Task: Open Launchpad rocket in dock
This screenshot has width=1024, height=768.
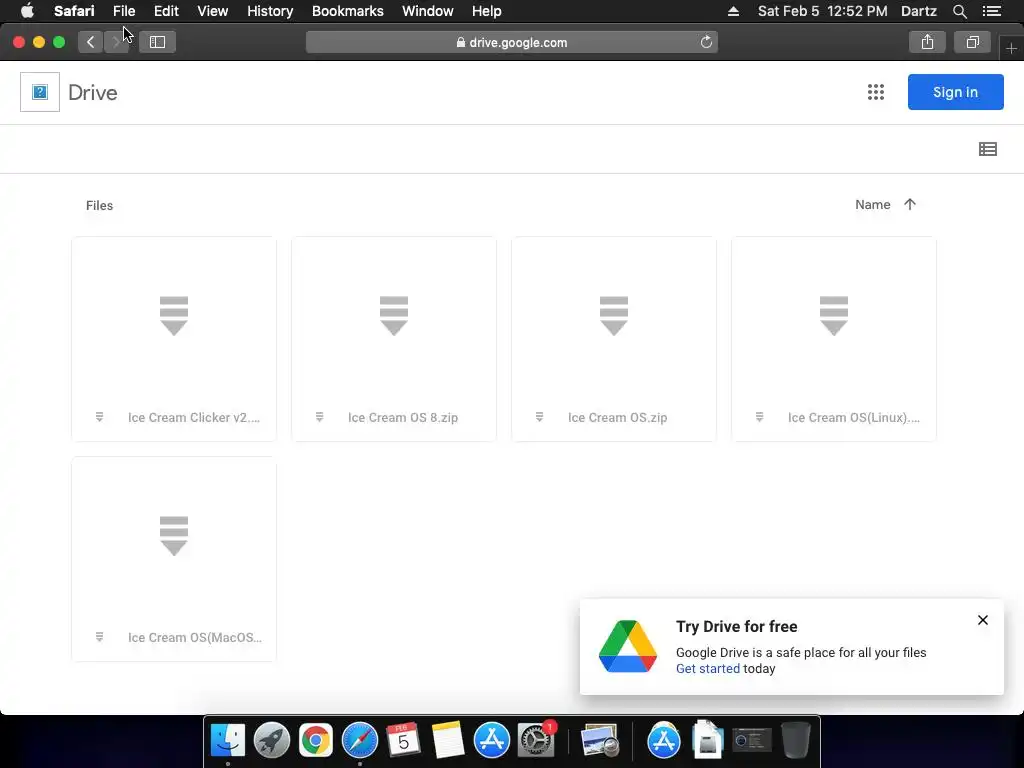Action: (x=272, y=740)
